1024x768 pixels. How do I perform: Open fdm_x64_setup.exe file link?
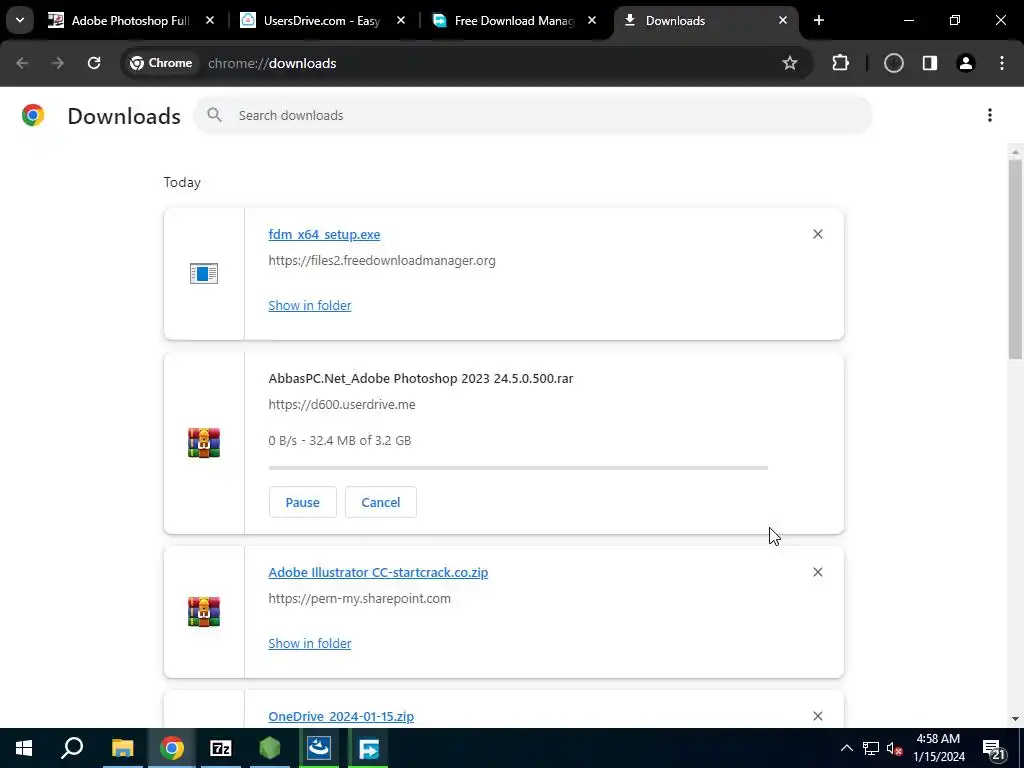324,234
